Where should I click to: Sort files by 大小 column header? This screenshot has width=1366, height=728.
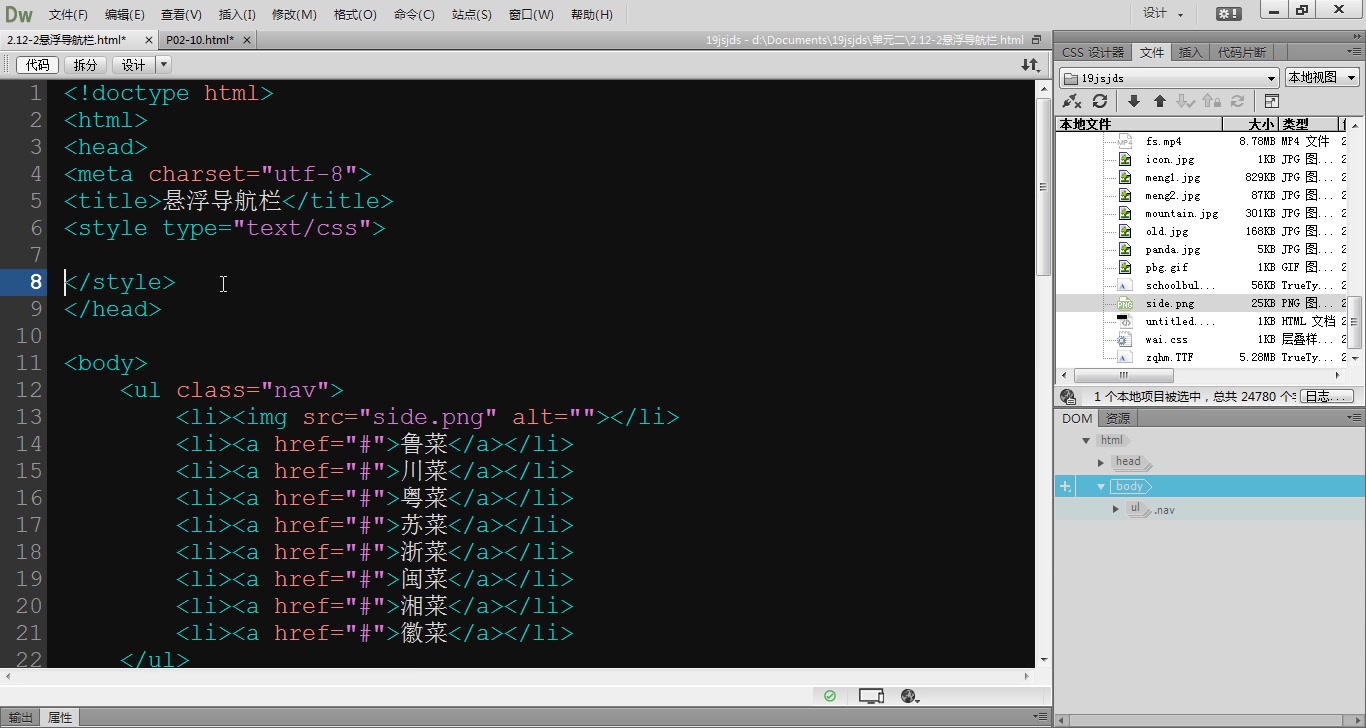(1250, 124)
